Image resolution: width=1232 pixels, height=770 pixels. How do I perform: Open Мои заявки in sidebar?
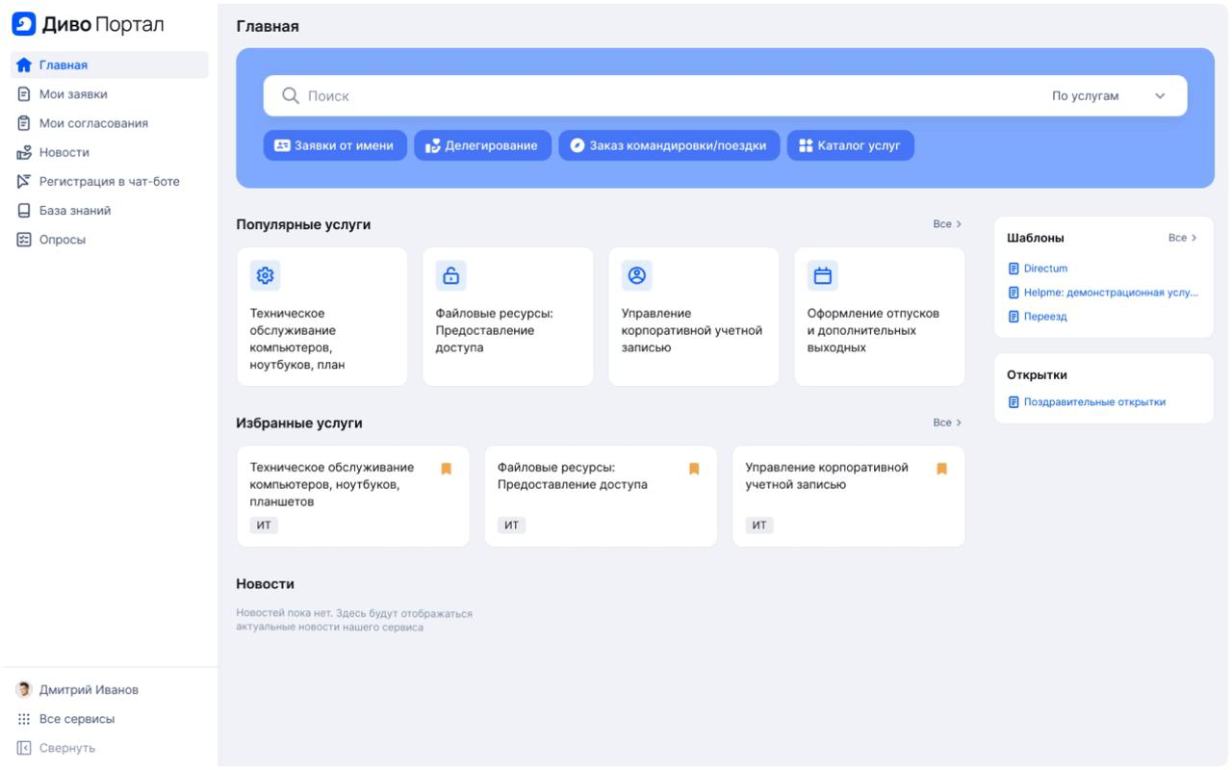point(73,94)
